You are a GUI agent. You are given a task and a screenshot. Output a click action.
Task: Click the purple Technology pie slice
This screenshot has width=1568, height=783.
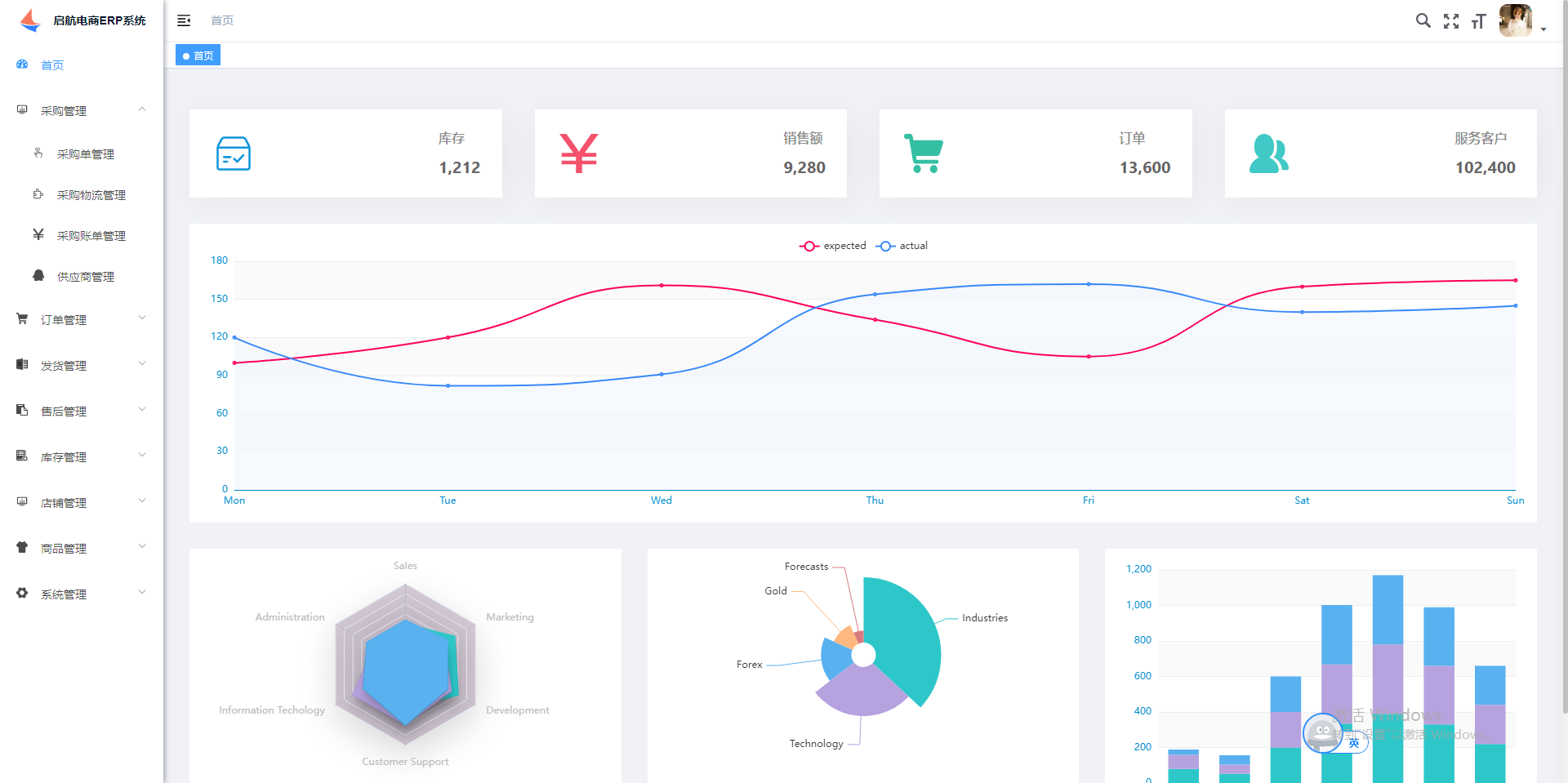tap(862, 692)
